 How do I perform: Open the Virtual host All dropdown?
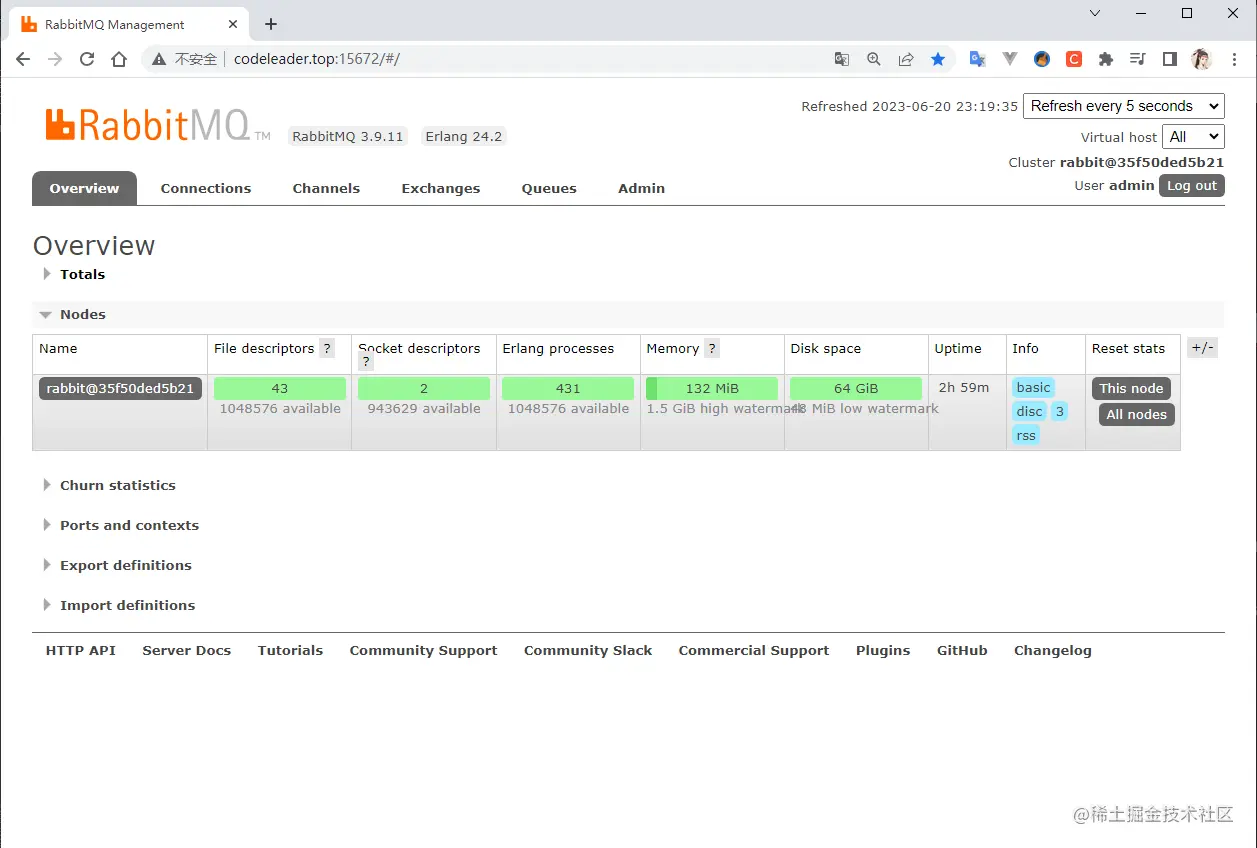(x=1194, y=137)
